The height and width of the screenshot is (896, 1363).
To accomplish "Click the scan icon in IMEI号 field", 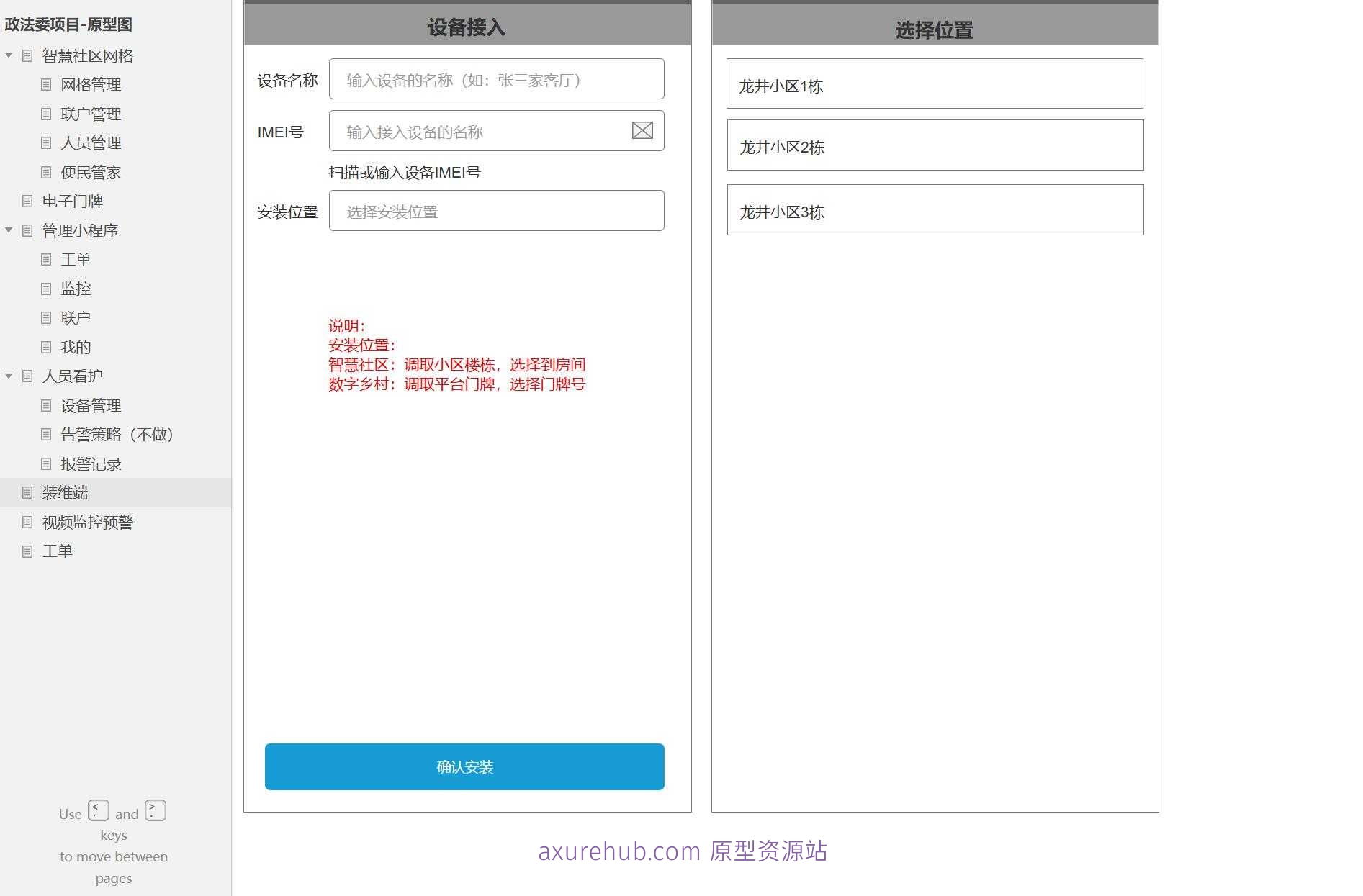I will point(642,130).
